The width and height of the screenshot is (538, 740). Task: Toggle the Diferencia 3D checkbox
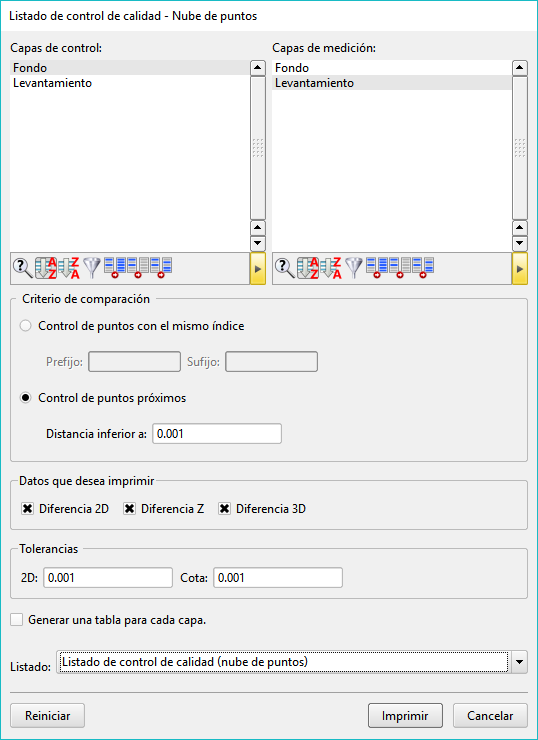[x=224, y=509]
